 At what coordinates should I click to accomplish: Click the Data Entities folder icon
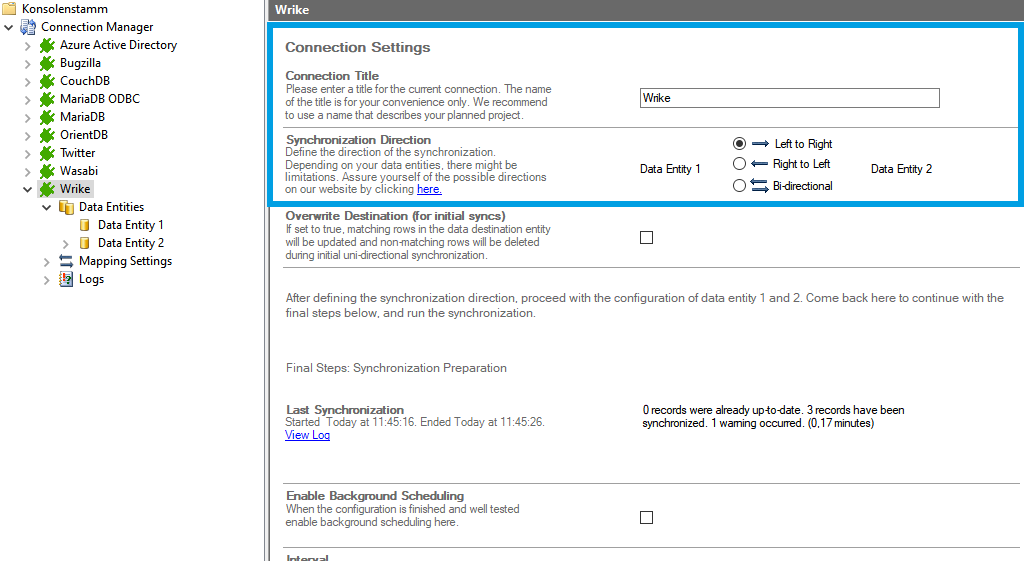click(x=66, y=207)
